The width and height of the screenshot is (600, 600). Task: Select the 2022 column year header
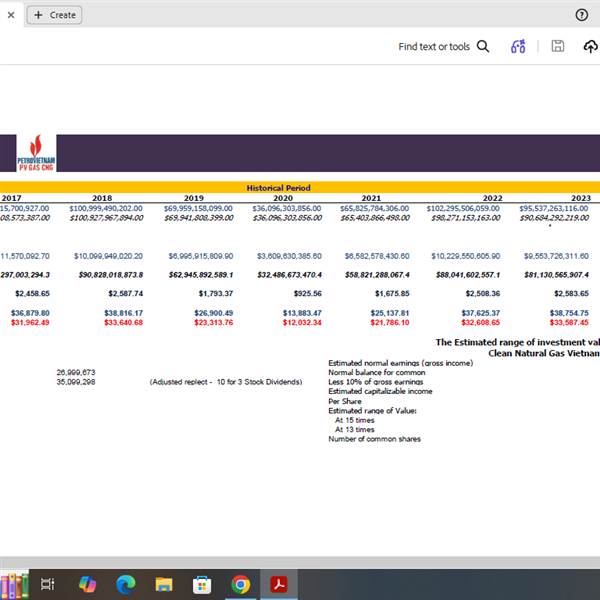point(492,198)
